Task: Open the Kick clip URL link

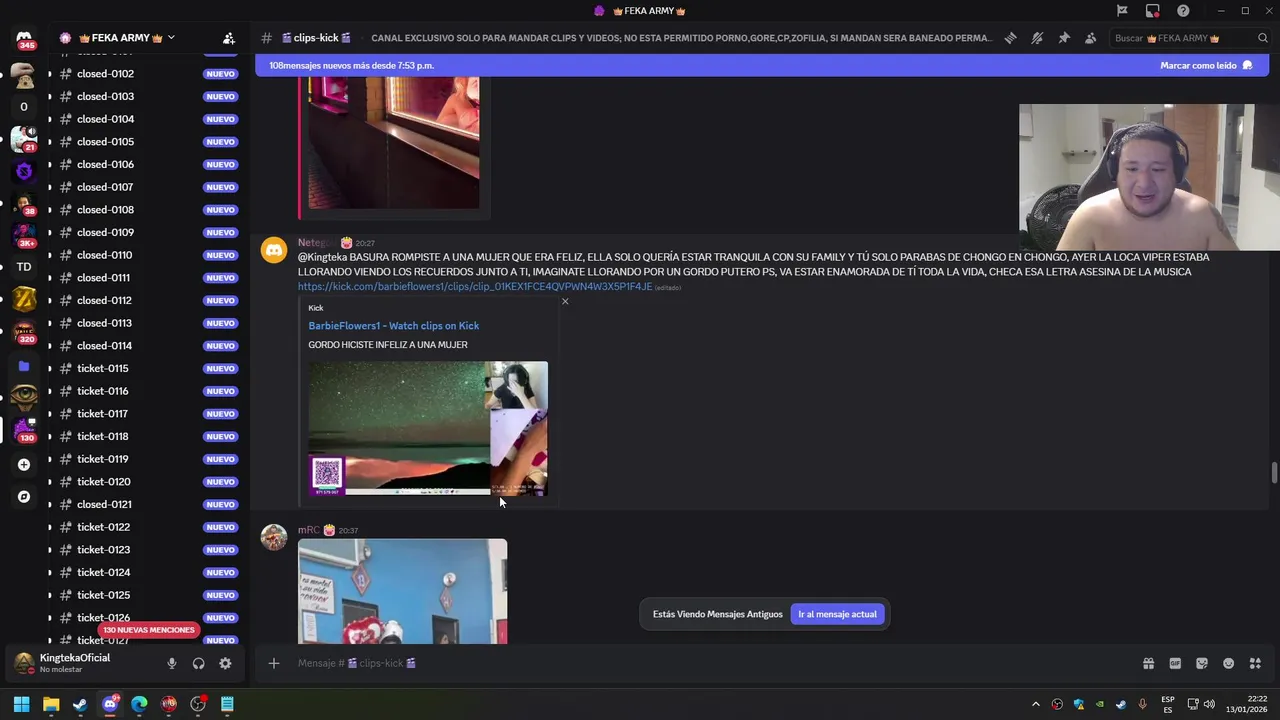Action: coord(475,287)
